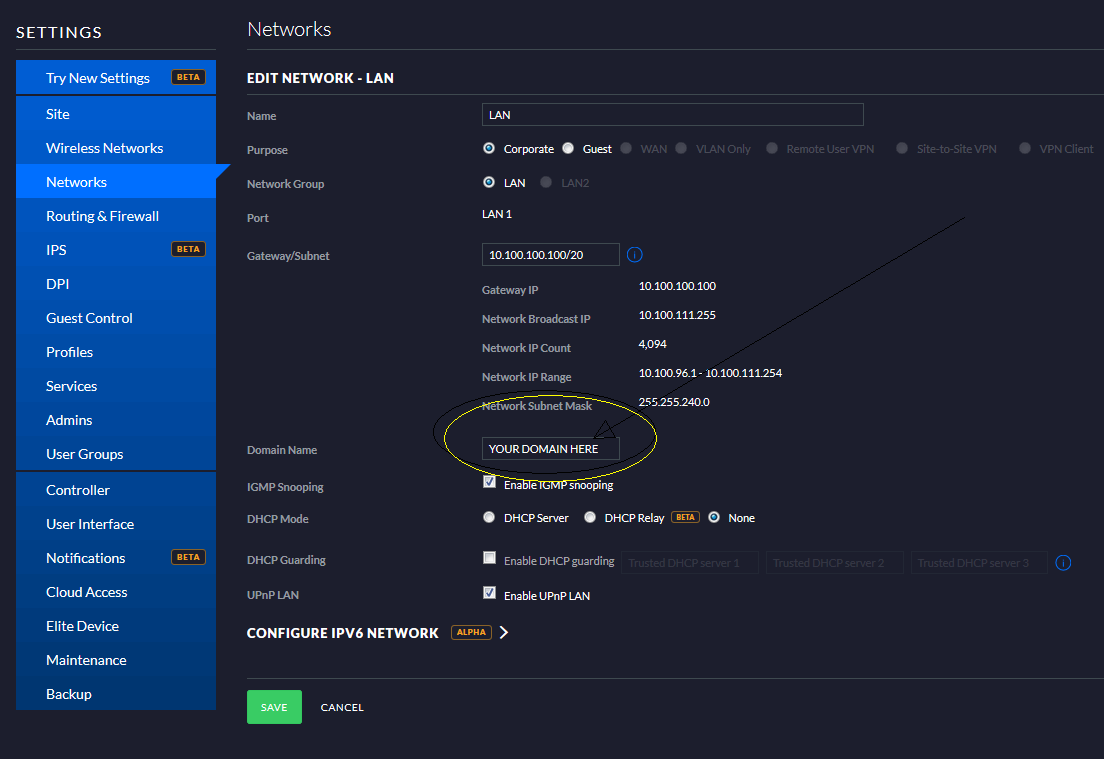Toggle the Enable UPnP LAN checkbox
The height and width of the screenshot is (759, 1104).
click(x=489, y=593)
